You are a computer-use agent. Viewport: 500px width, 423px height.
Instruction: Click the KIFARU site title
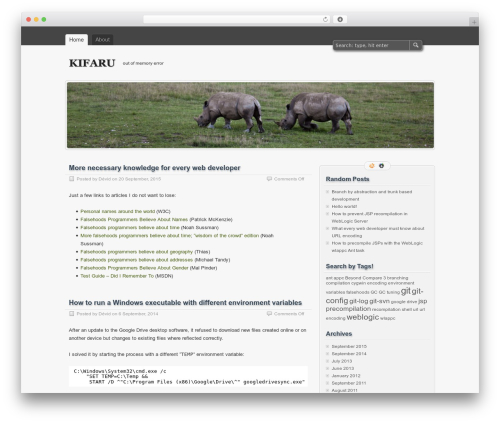[x=92, y=63]
